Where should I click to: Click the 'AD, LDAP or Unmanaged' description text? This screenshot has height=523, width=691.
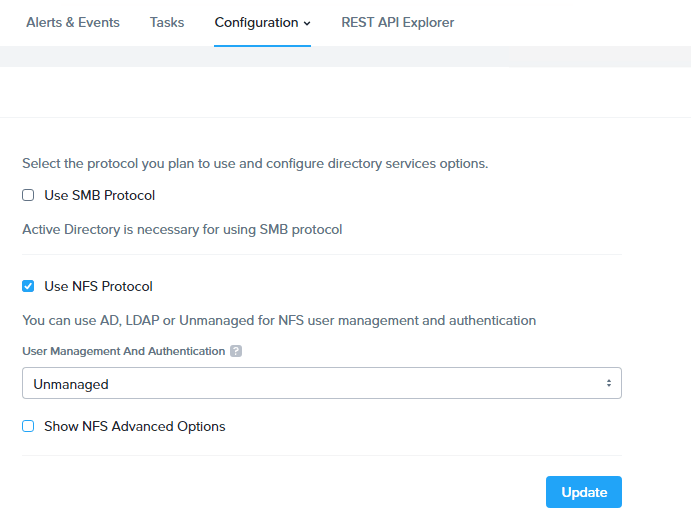tap(279, 321)
